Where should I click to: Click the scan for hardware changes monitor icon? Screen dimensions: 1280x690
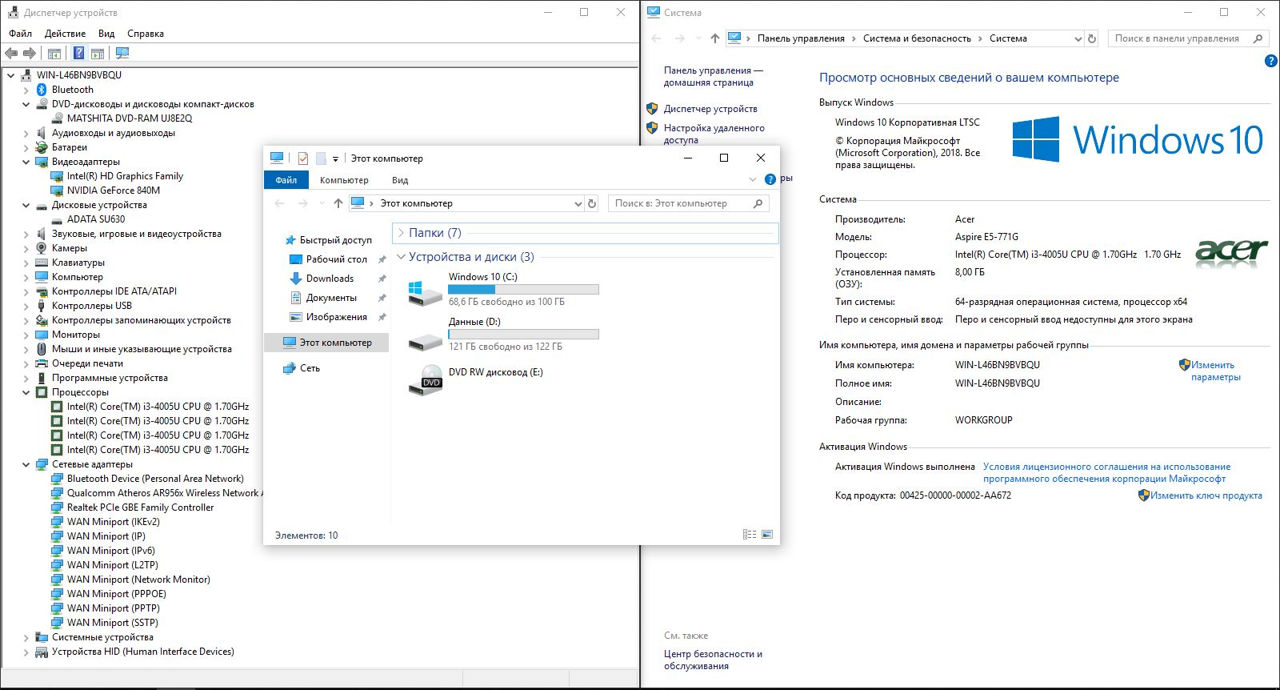pyautogui.click(x=122, y=53)
